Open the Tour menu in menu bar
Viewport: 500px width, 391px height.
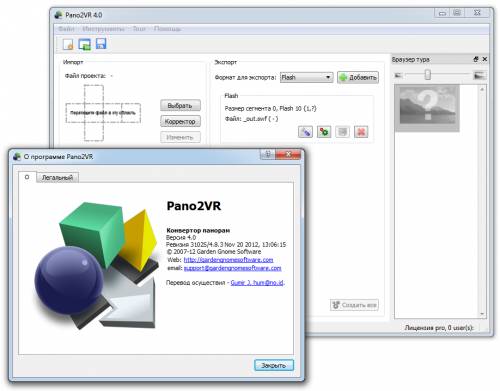click(139, 29)
